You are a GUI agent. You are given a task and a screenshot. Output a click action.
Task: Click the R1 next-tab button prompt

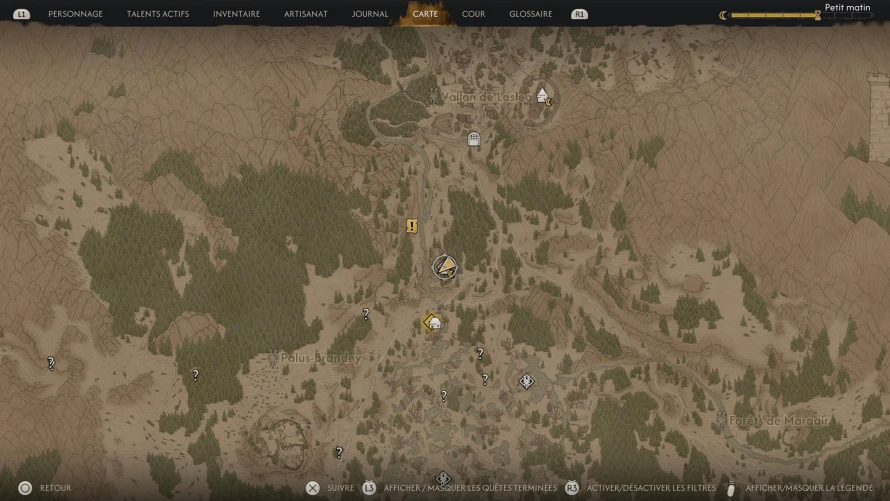coord(579,14)
